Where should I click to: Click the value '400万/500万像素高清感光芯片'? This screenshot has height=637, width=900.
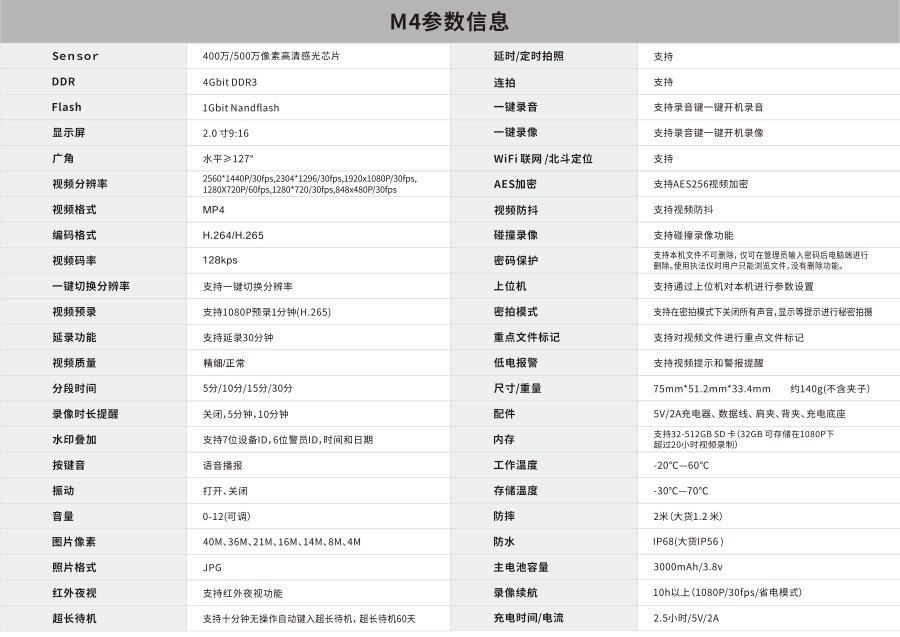click(271, 56)
